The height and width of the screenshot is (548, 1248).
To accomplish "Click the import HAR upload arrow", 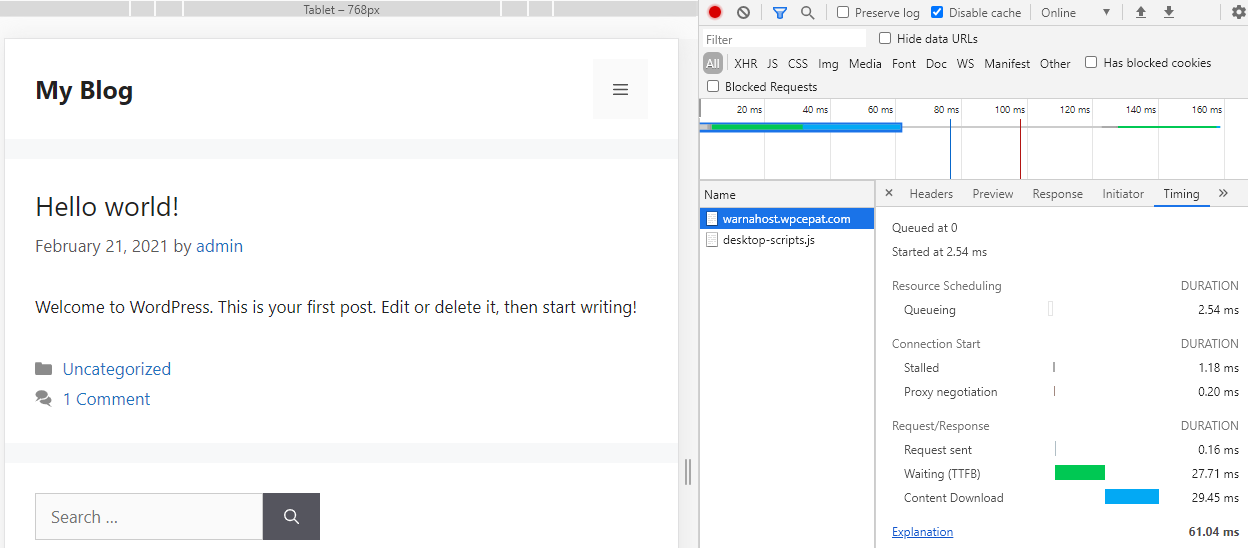I will click(x=1140, y=13).
